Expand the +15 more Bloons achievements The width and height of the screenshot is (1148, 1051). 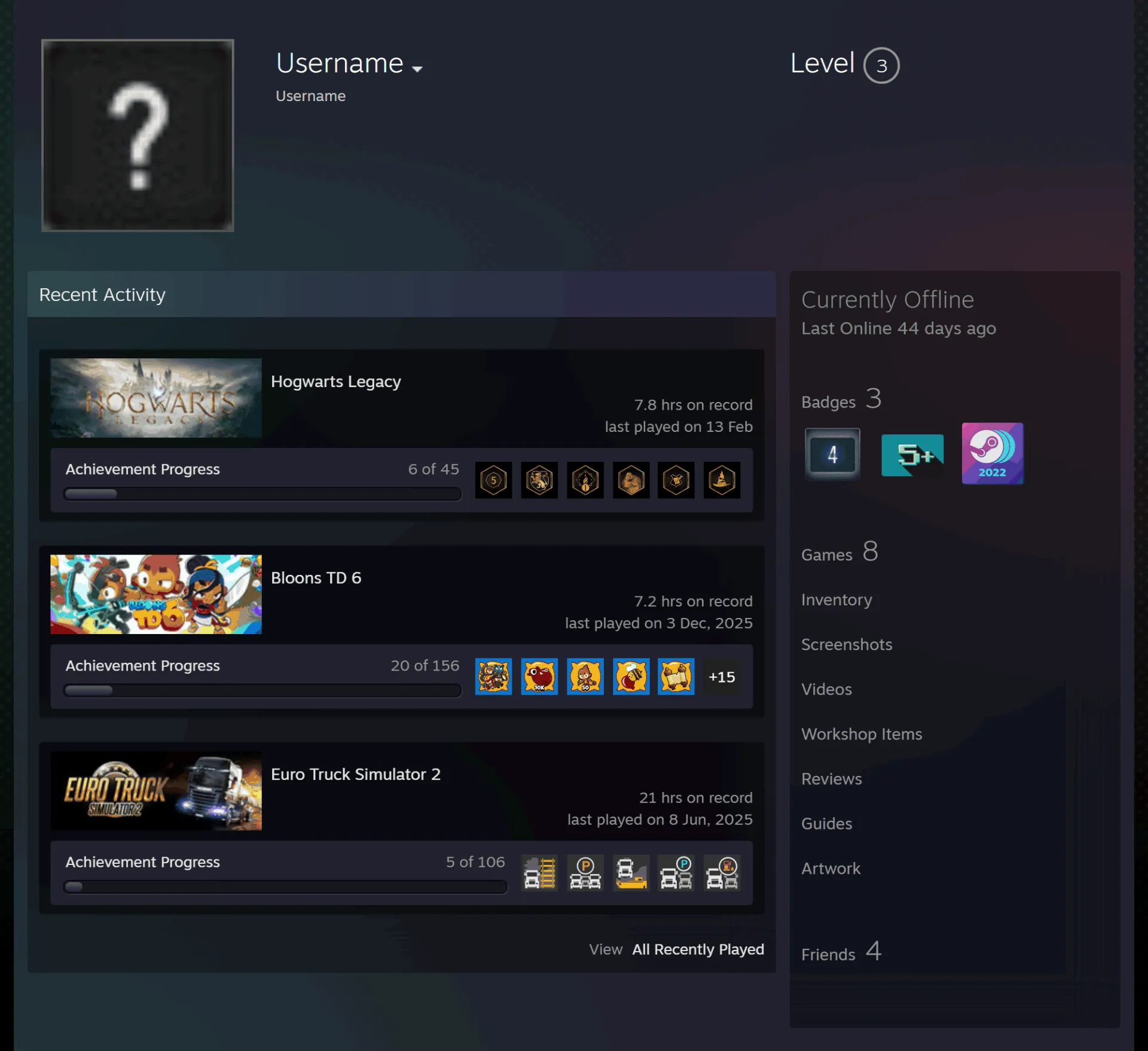click(x=722, y=677)
